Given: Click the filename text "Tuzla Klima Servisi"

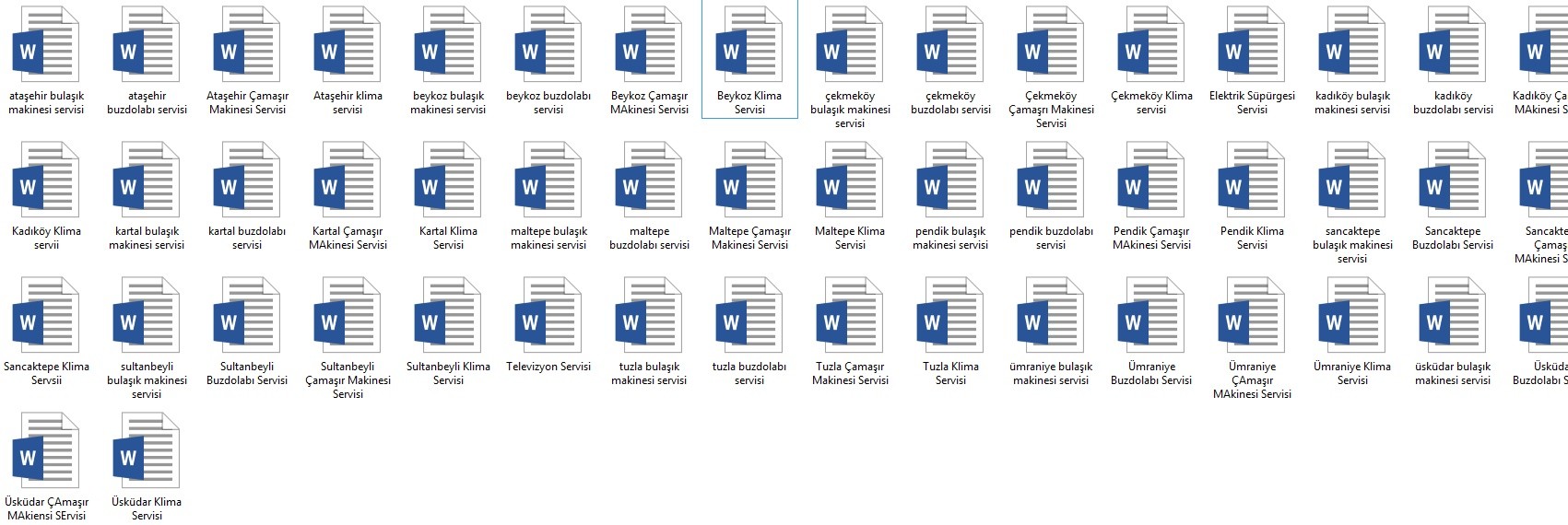Looking at the screenshot, I should (950, 373).
